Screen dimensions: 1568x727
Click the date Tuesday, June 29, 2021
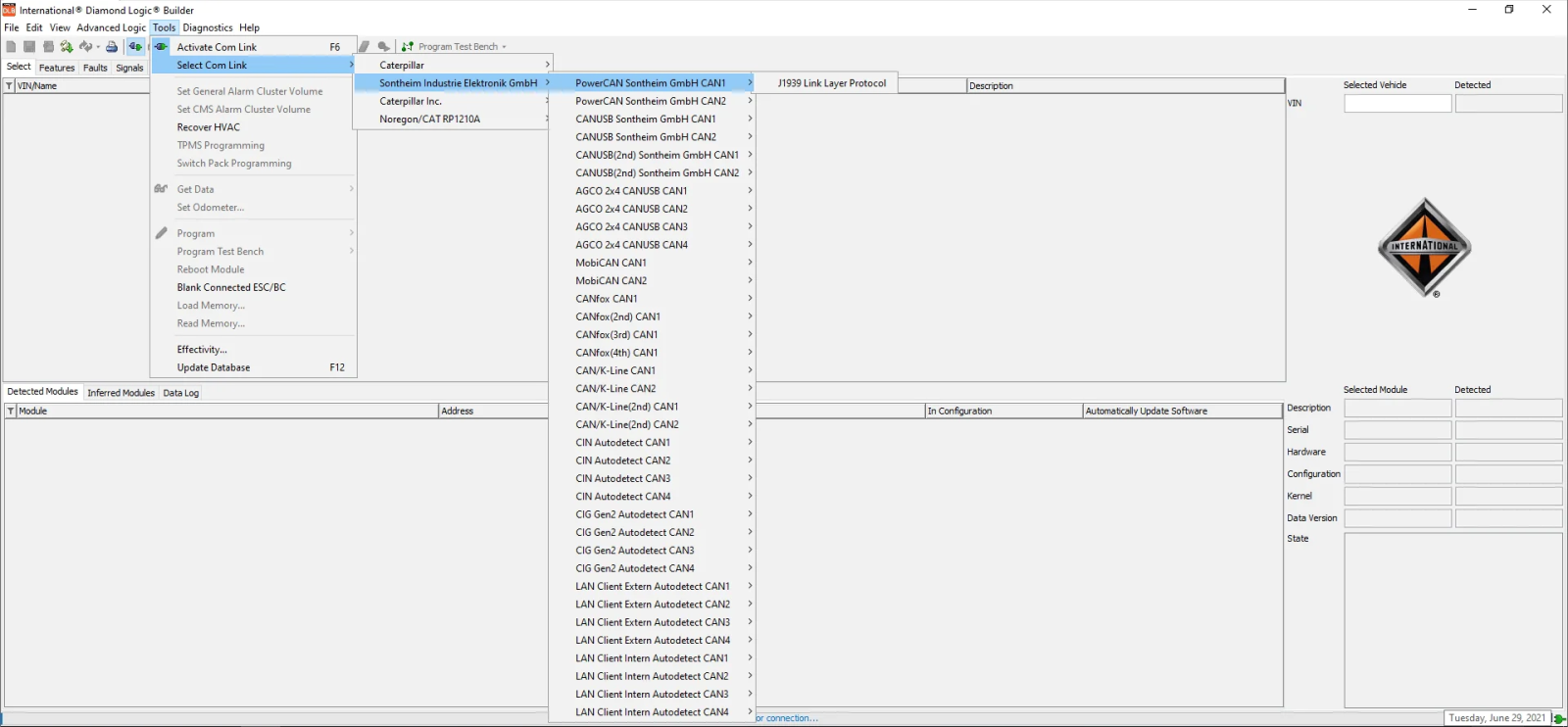point(1496,718)
